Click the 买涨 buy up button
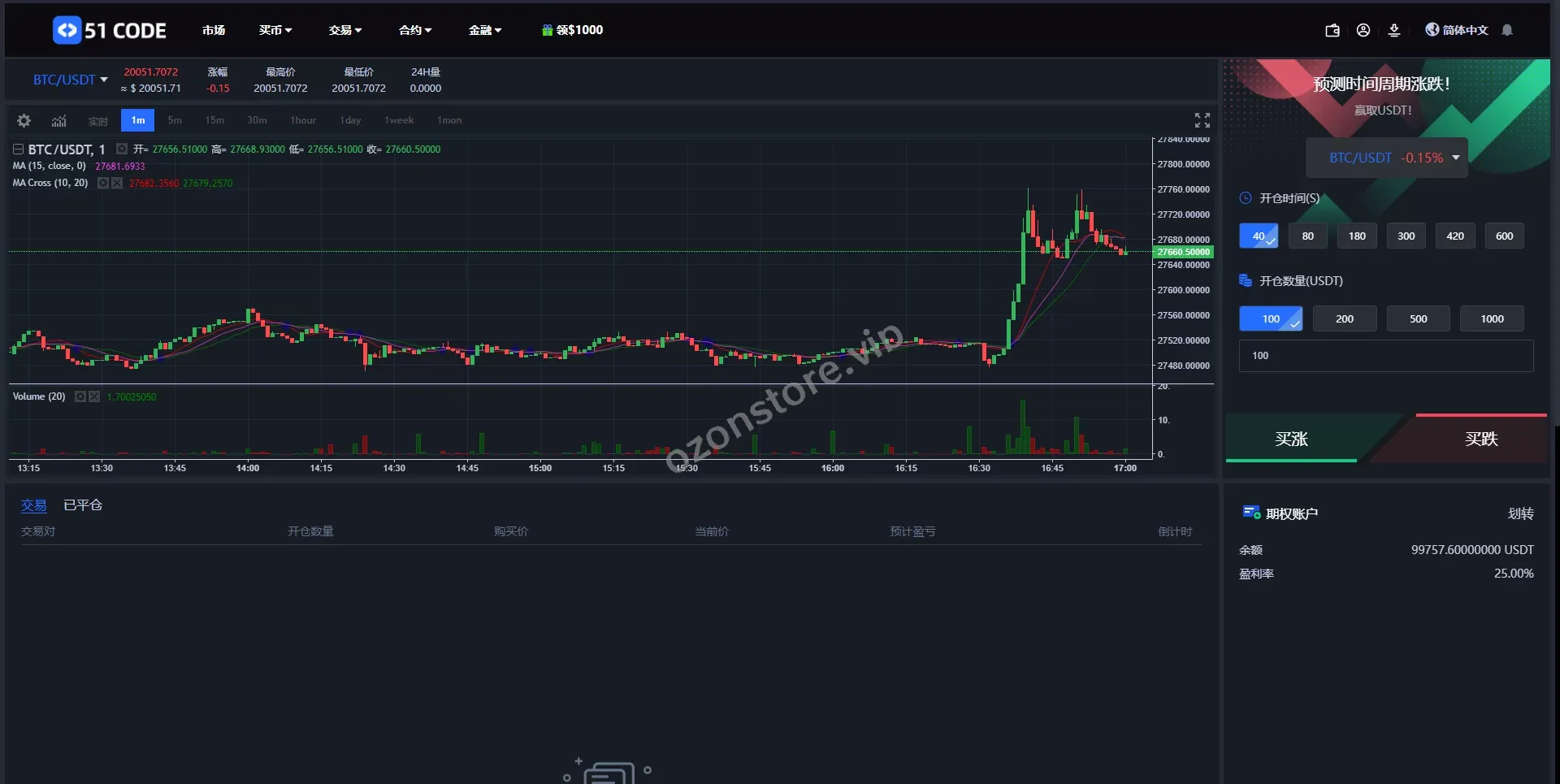1560x784 pixels. pos(1291,440)
